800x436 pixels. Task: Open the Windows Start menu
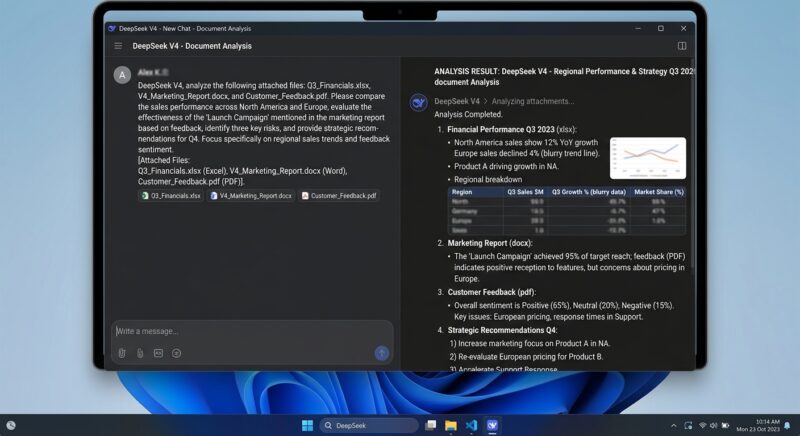(307, 425)
